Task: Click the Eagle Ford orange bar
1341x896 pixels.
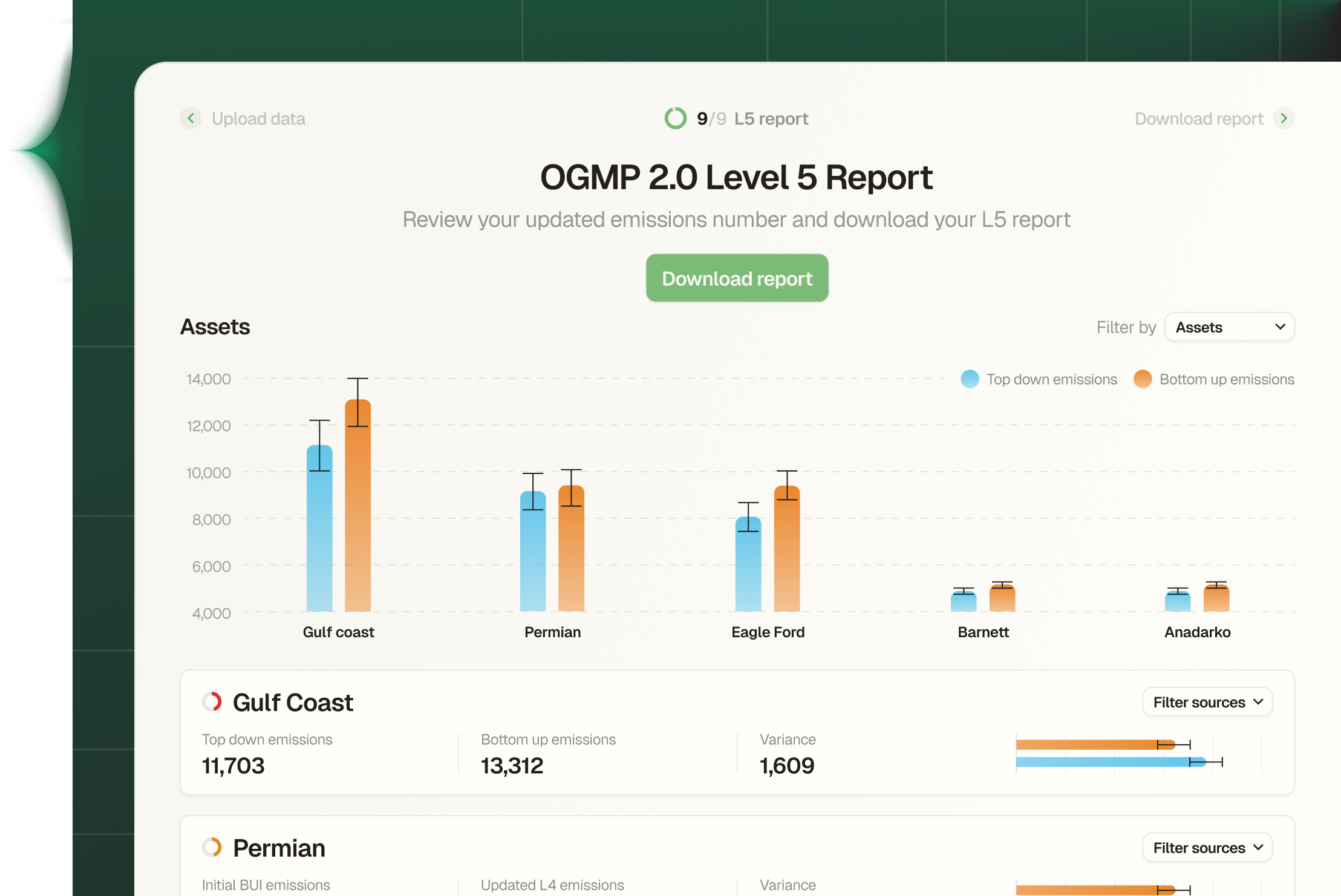Action: 787,549
